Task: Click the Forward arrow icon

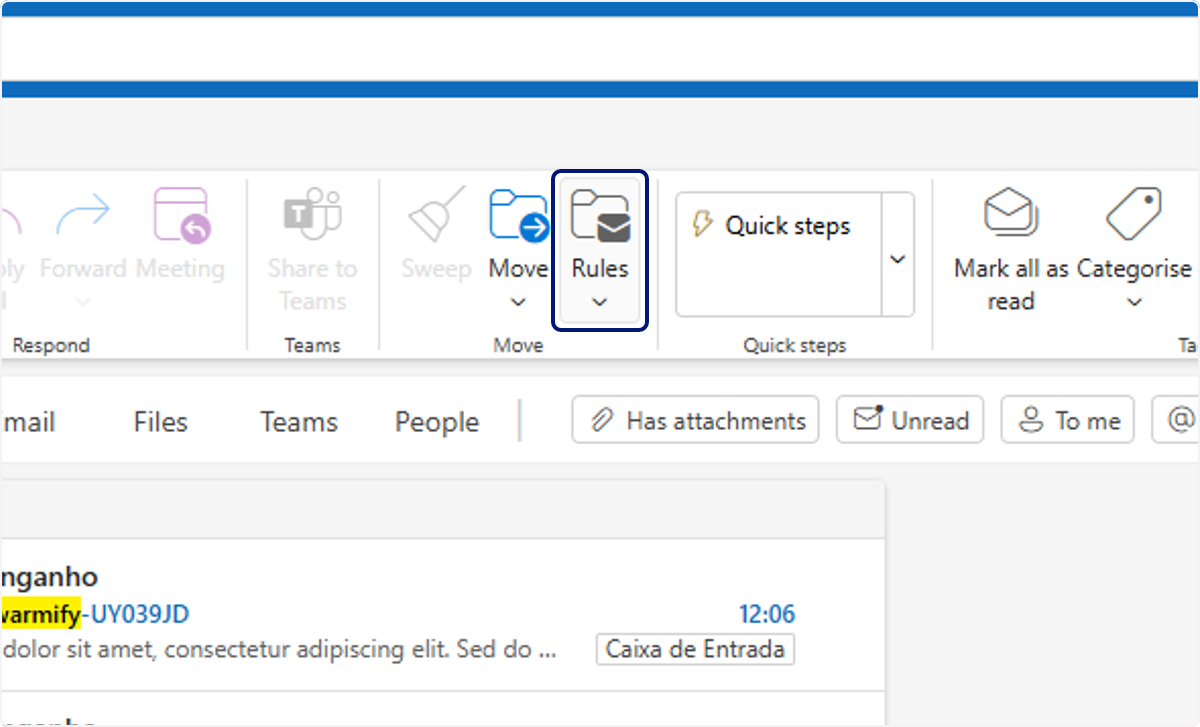Action: 83,215
